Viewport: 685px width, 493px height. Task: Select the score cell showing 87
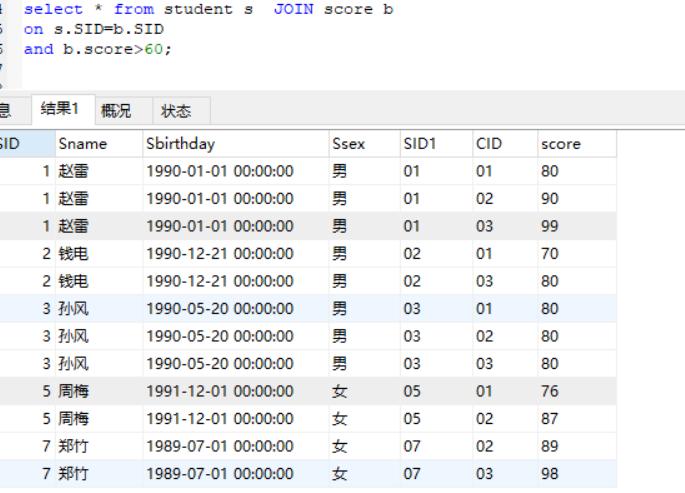tap(577, 419)
